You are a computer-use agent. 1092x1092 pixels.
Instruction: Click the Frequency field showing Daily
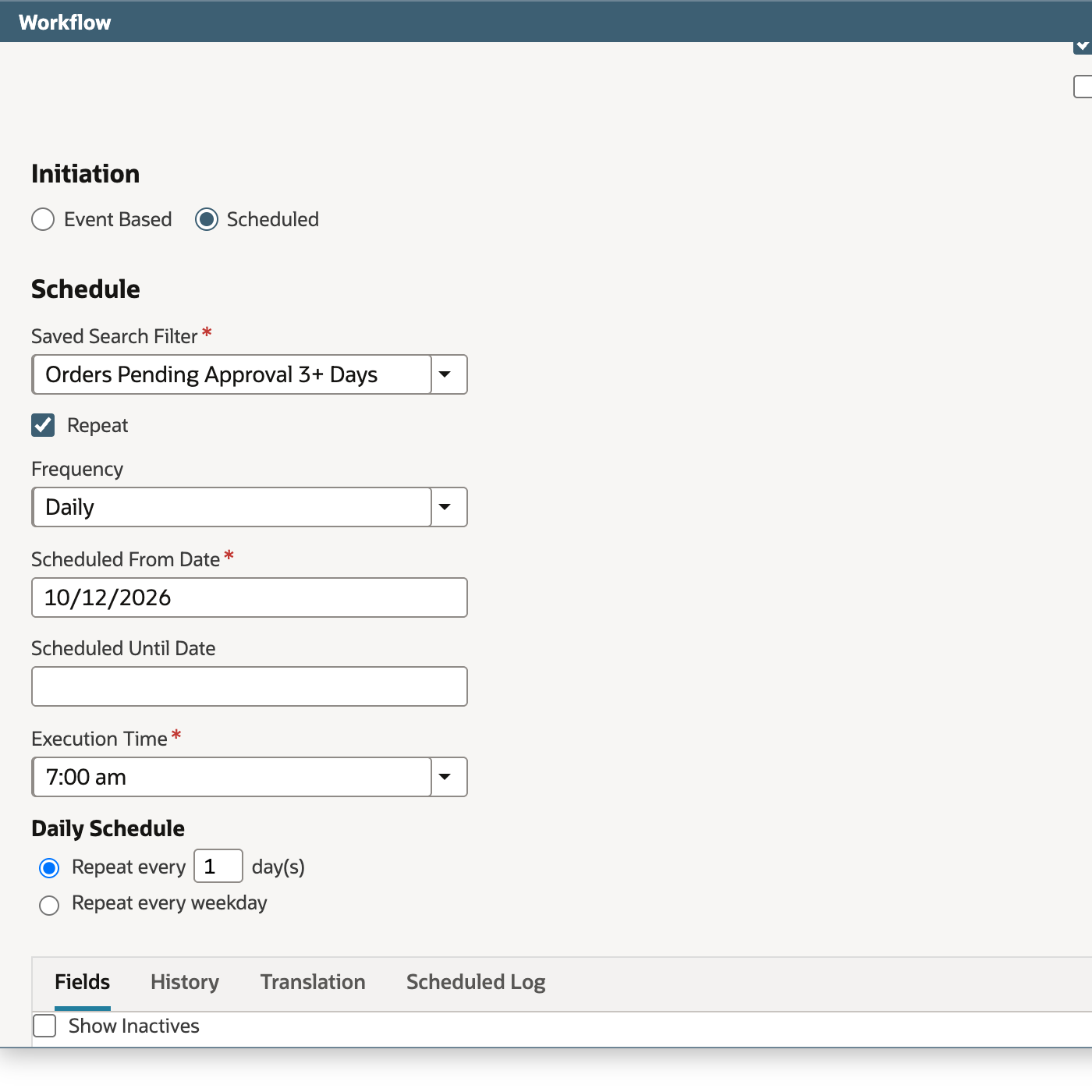pyautogui.click(x=232, y=507)
